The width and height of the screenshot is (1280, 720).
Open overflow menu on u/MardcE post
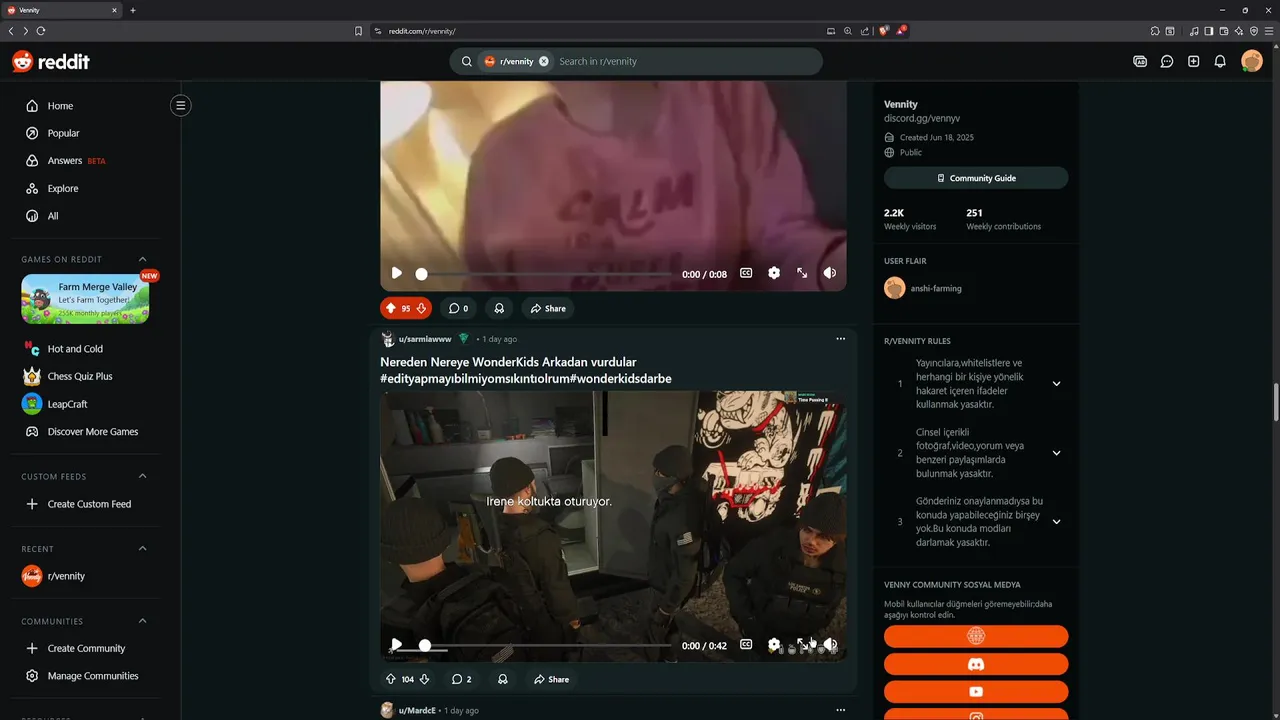tap(840, 710)
